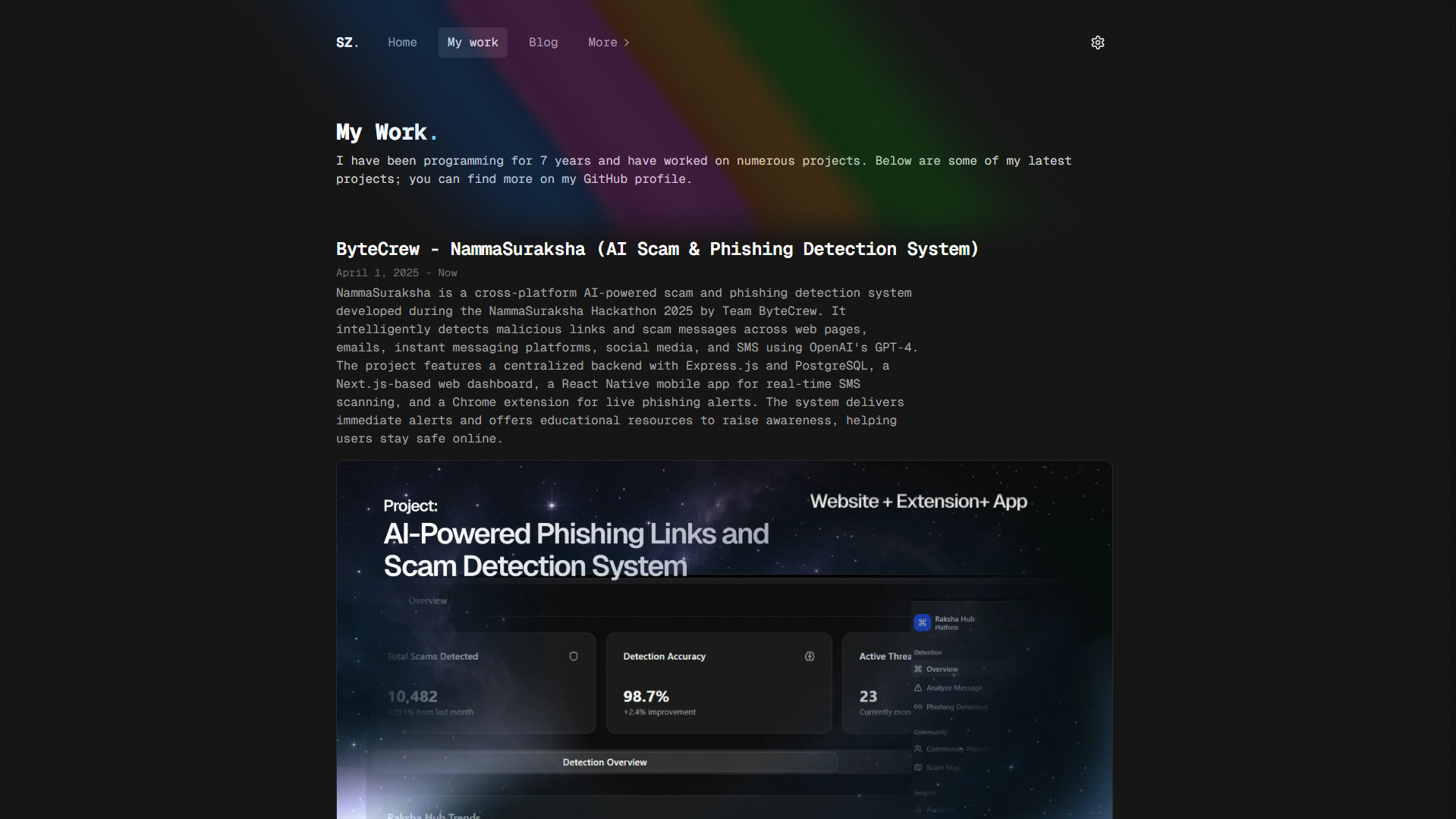Click 'Analyze Message' in preview sidebar
Viewport: 1456px width, 819px height.
[948, 688]
